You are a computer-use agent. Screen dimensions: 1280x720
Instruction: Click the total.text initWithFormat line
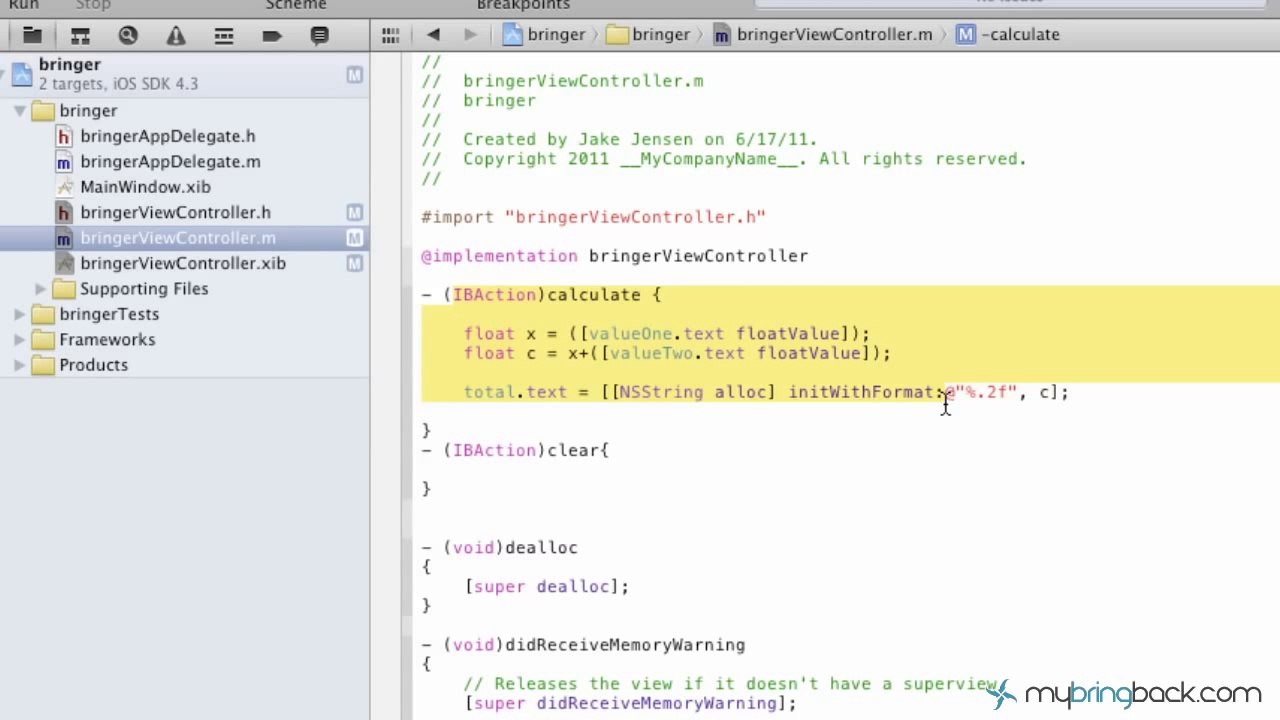tap(766, 392)
